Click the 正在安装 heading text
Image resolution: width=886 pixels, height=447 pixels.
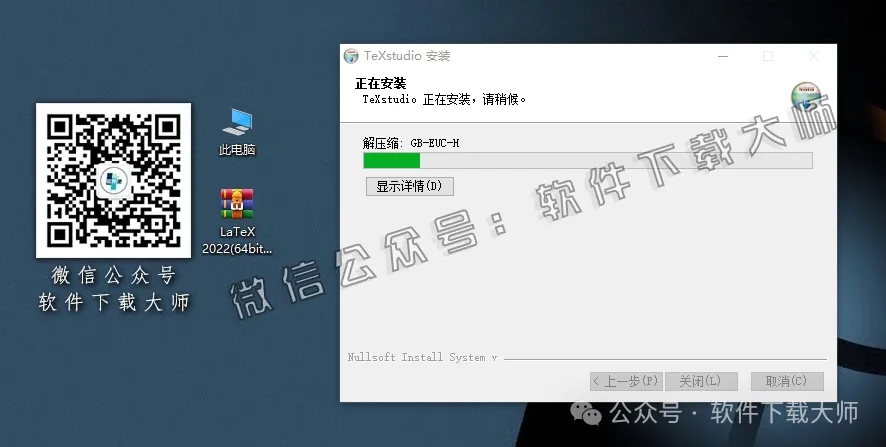point(380,84)
